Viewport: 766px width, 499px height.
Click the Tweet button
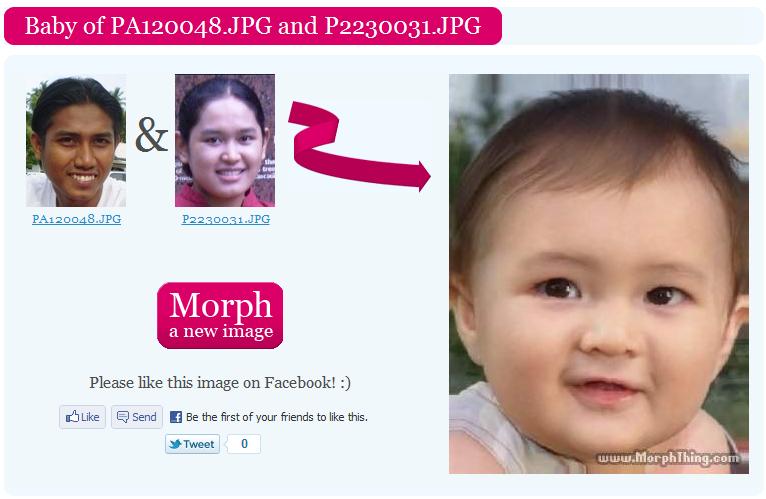(192, 444)
